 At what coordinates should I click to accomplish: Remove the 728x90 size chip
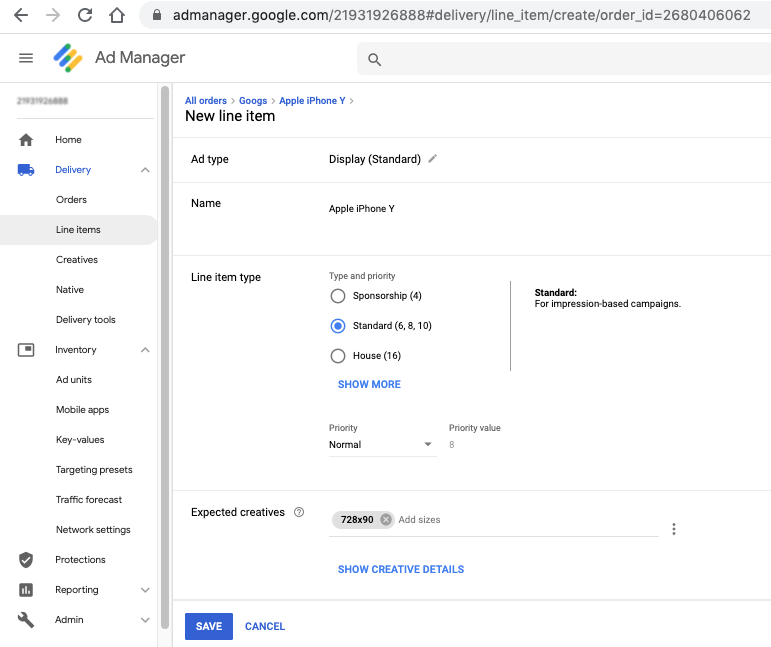pyautogui.click(x=386, y=520)
